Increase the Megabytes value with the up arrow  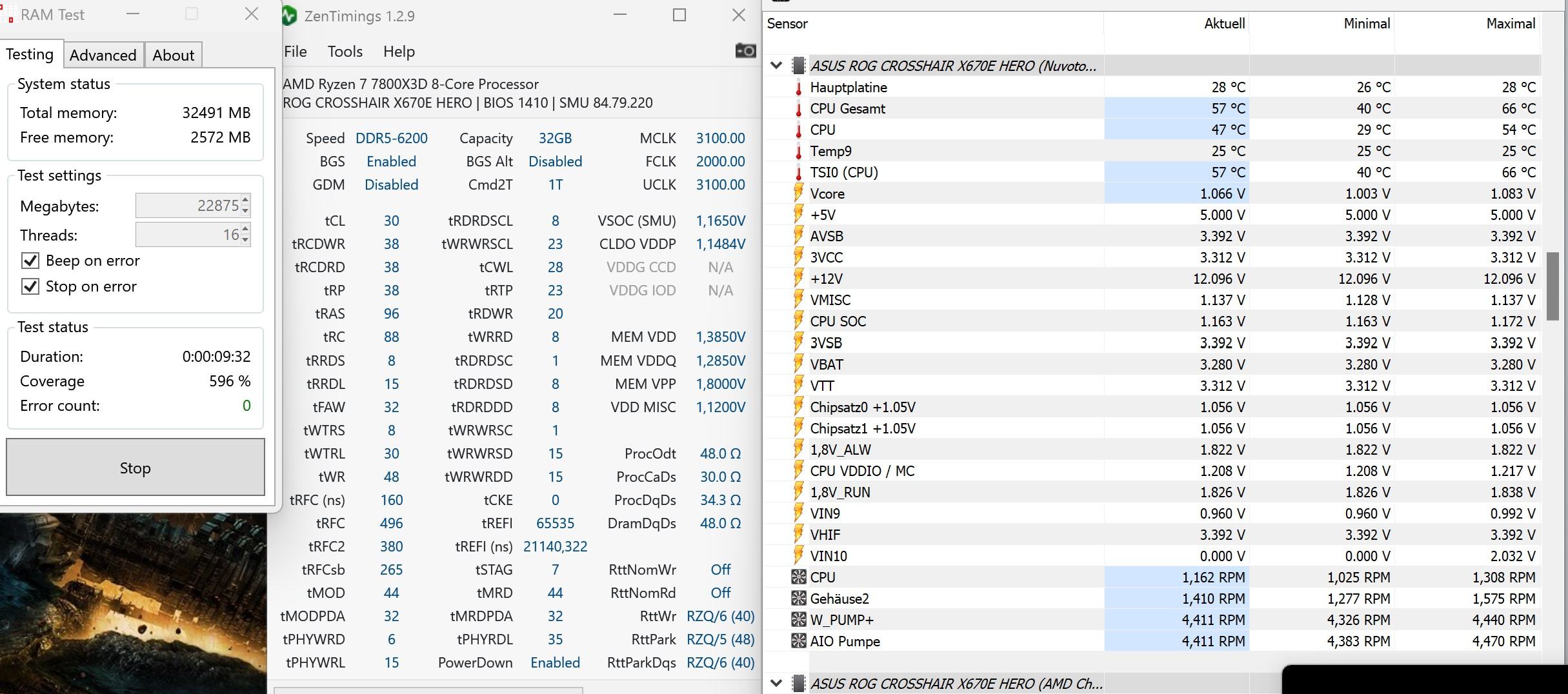coord(245,200)
